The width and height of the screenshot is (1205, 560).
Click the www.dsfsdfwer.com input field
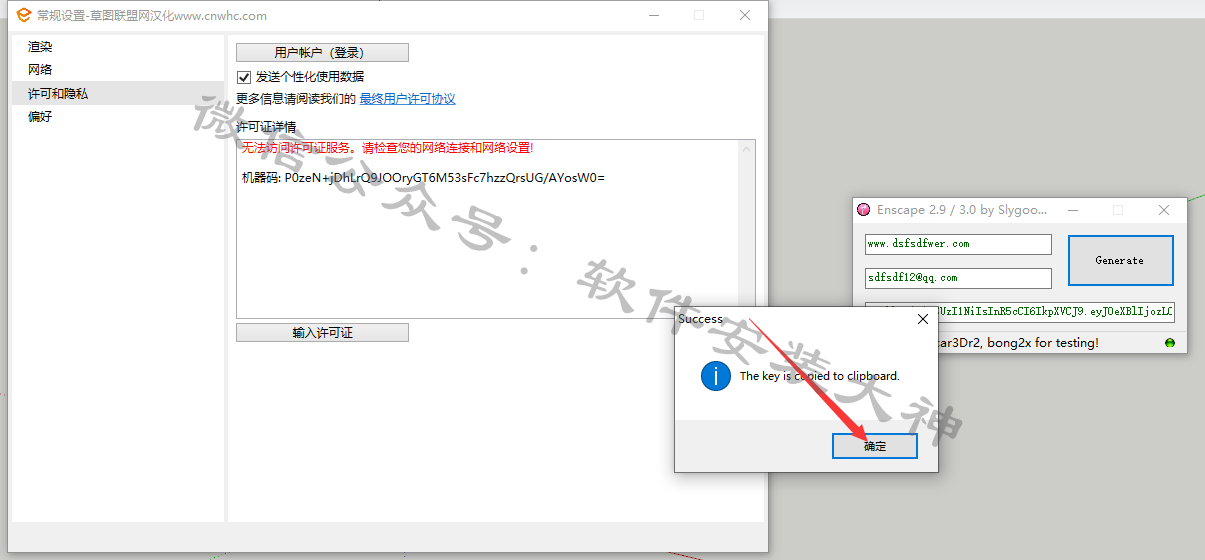tap(958, 244)
